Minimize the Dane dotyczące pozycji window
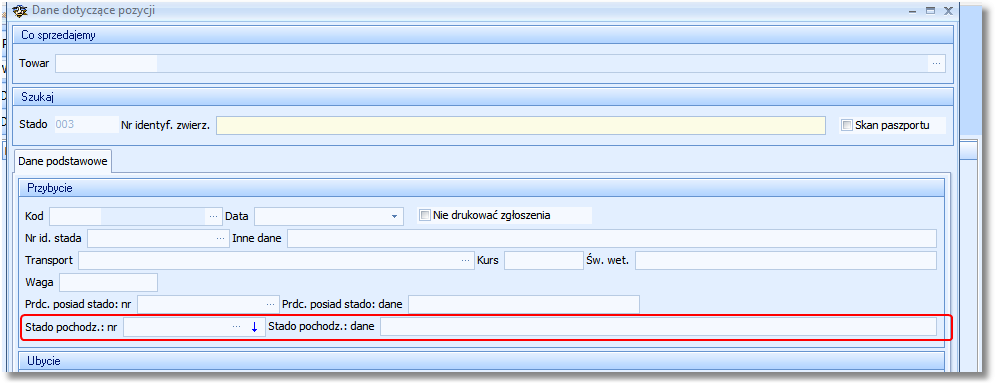This screenshot has height=386, width=996. pyautogui.click(x=912, y=10)
